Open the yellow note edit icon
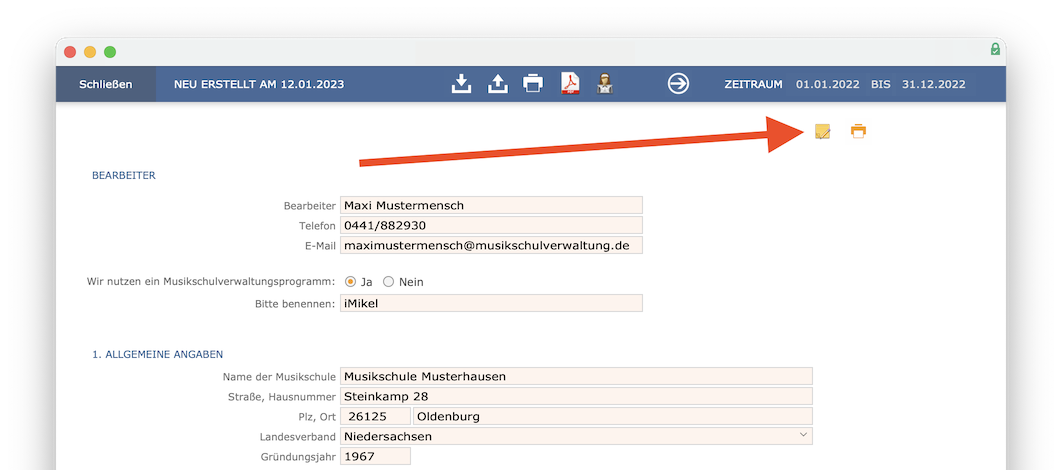The image size is (1062, 470). (822, 131)
